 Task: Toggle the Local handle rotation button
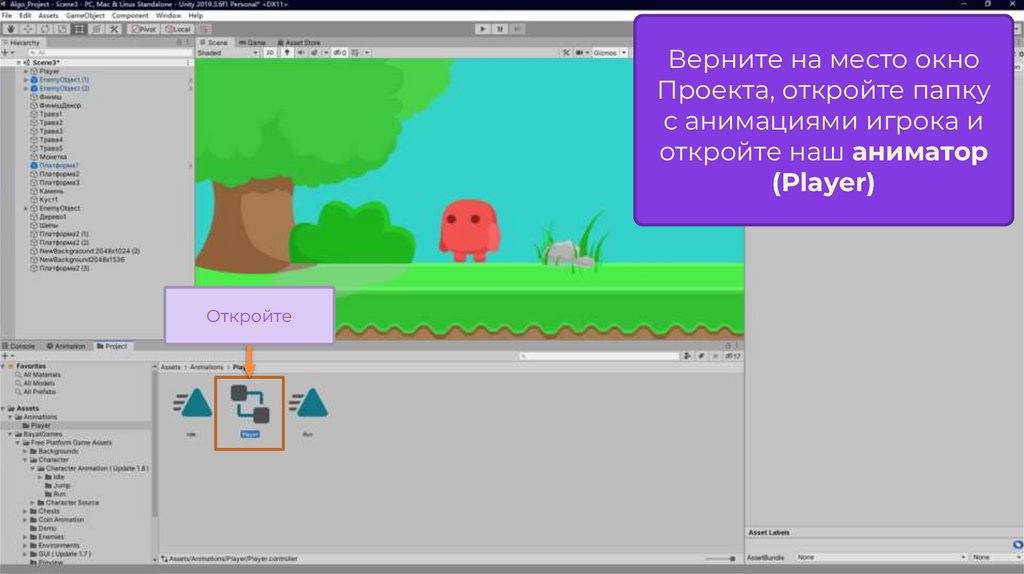click(177, 29)
